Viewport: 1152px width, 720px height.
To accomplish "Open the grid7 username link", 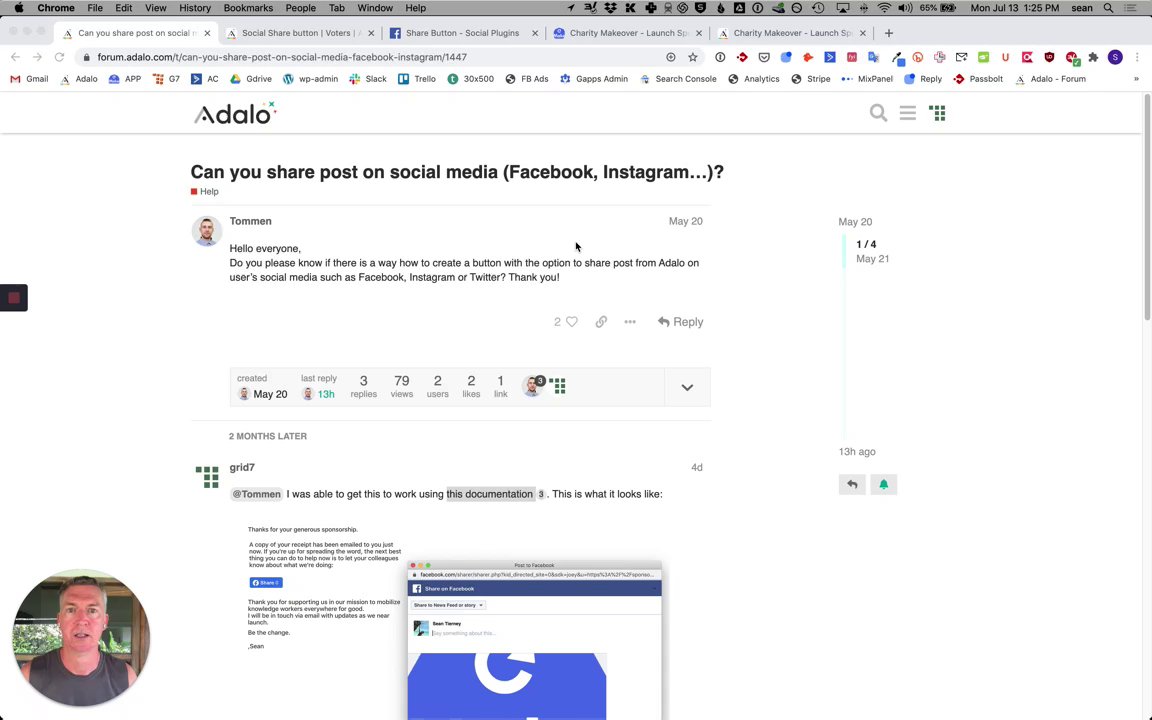I will tap(242, 467).
